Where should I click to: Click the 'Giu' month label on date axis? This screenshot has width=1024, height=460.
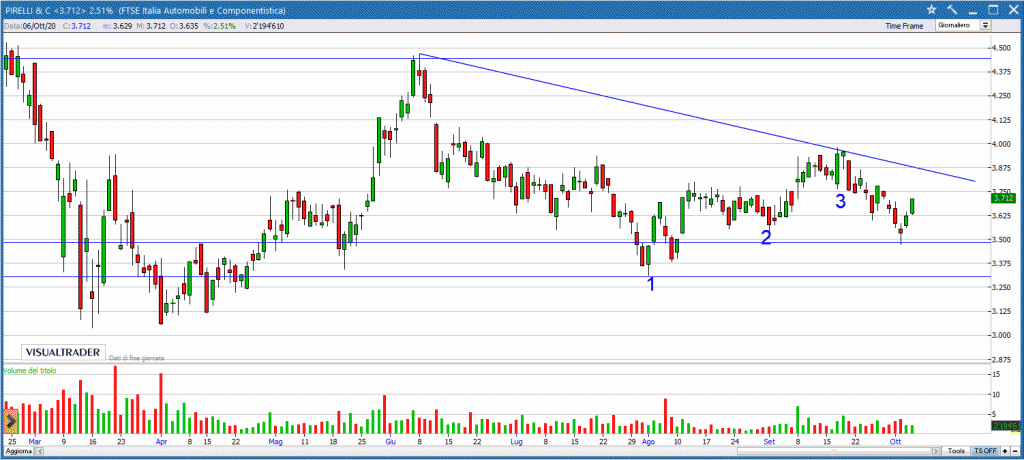[x=390, y=442]
